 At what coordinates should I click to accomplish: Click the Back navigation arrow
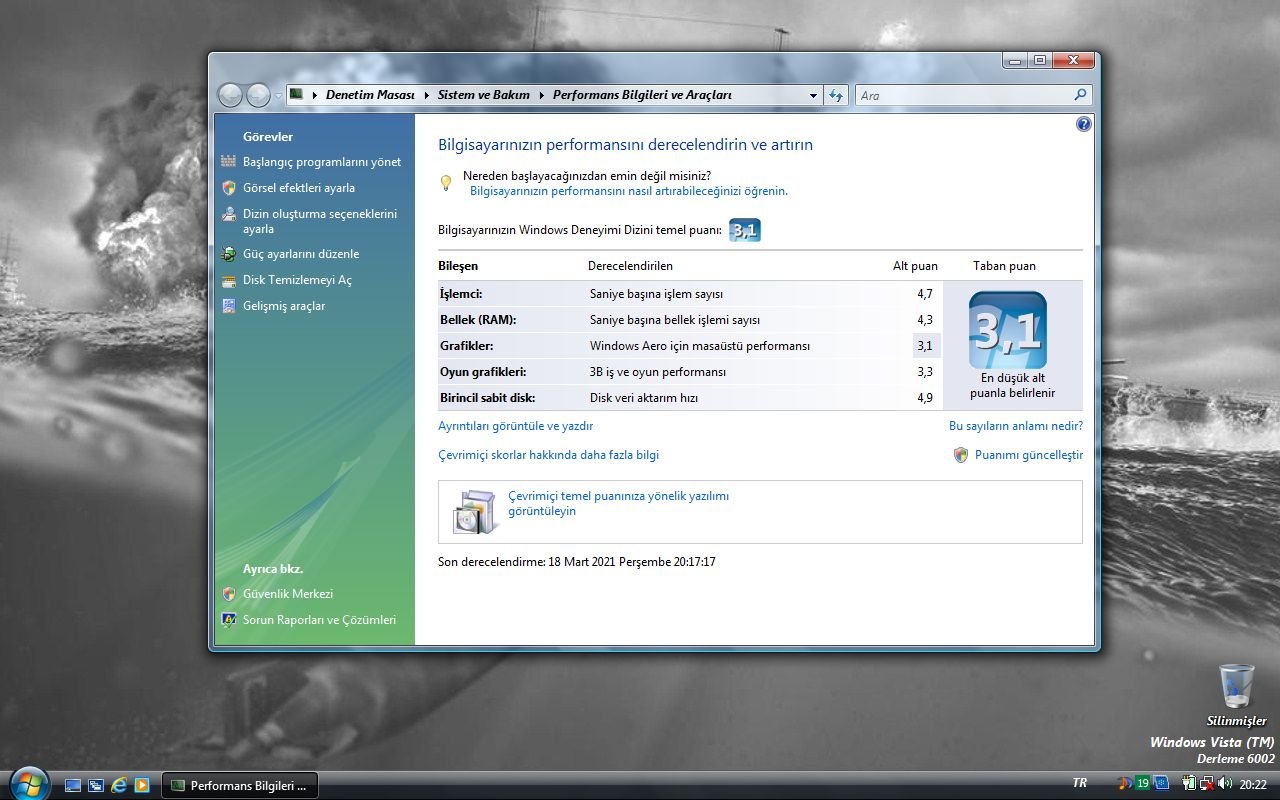231,95
